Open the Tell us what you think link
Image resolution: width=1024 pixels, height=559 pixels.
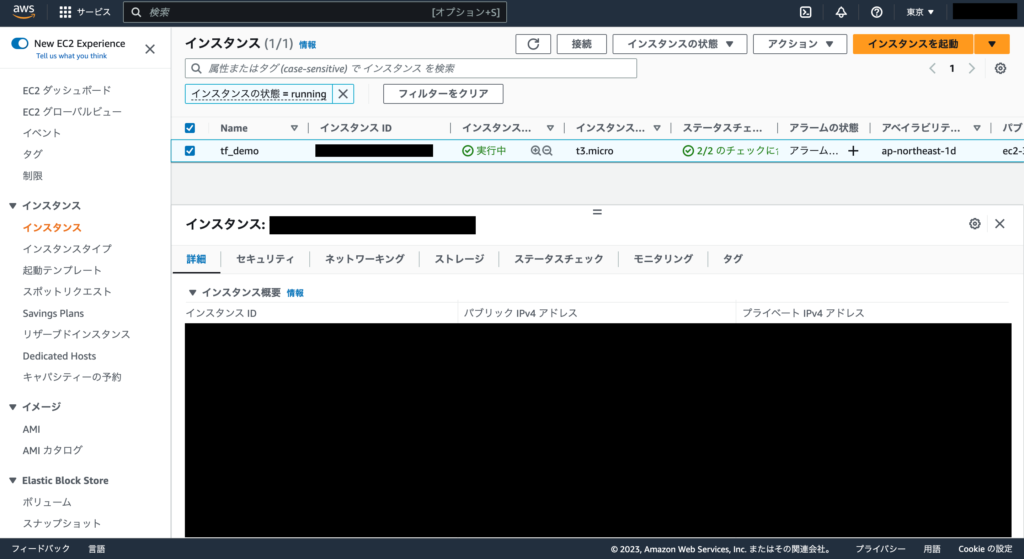[x=71, y=56]
